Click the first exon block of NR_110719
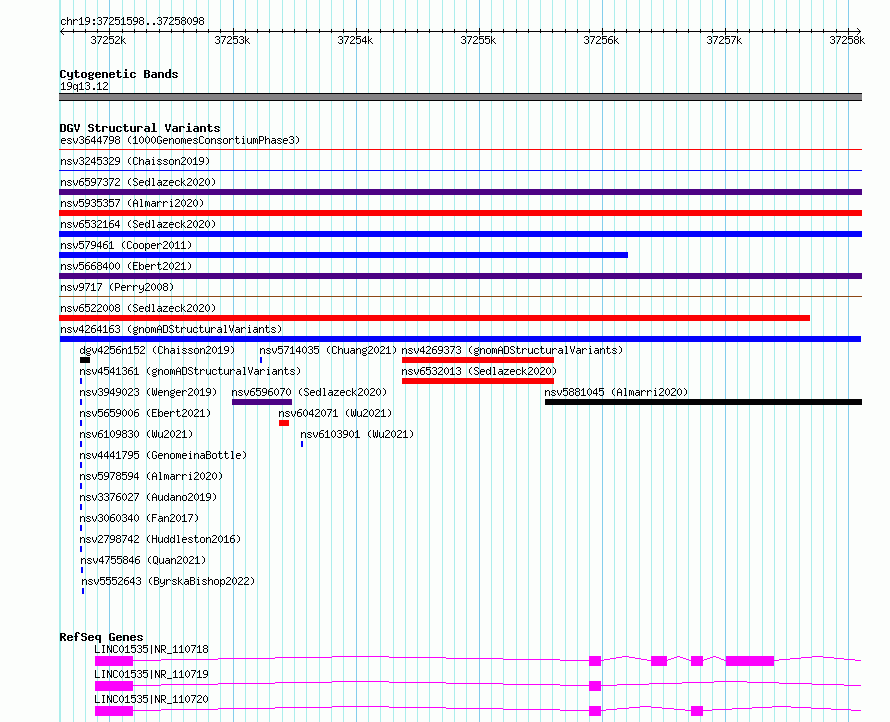 (x=114, y=686)
